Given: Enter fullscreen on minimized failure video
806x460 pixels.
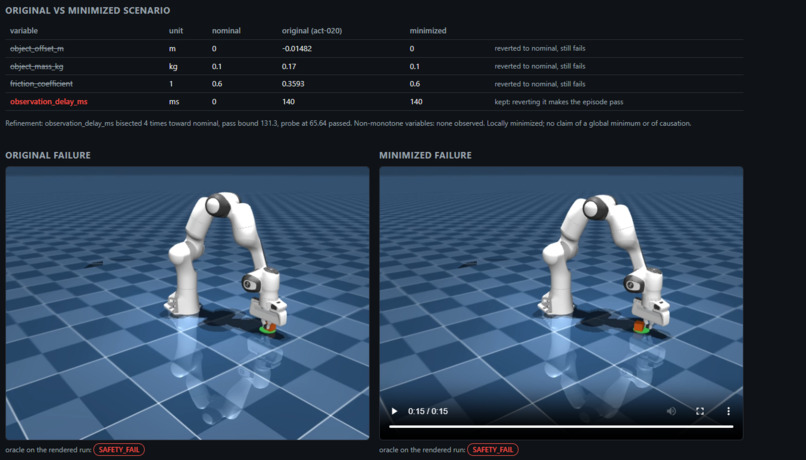Looking at the screenshot, I should pyautogui.click(x=700, y=411).
